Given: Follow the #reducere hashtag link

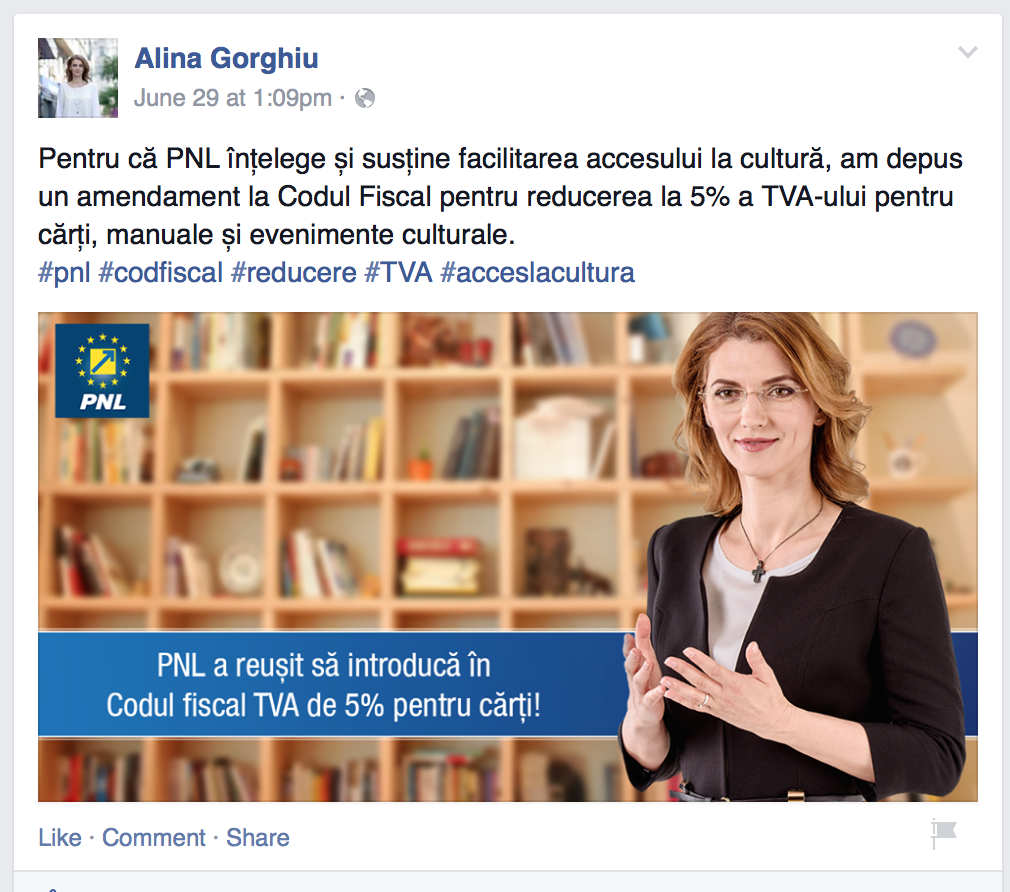Looking at the screenshot, I should coord(294,272).
